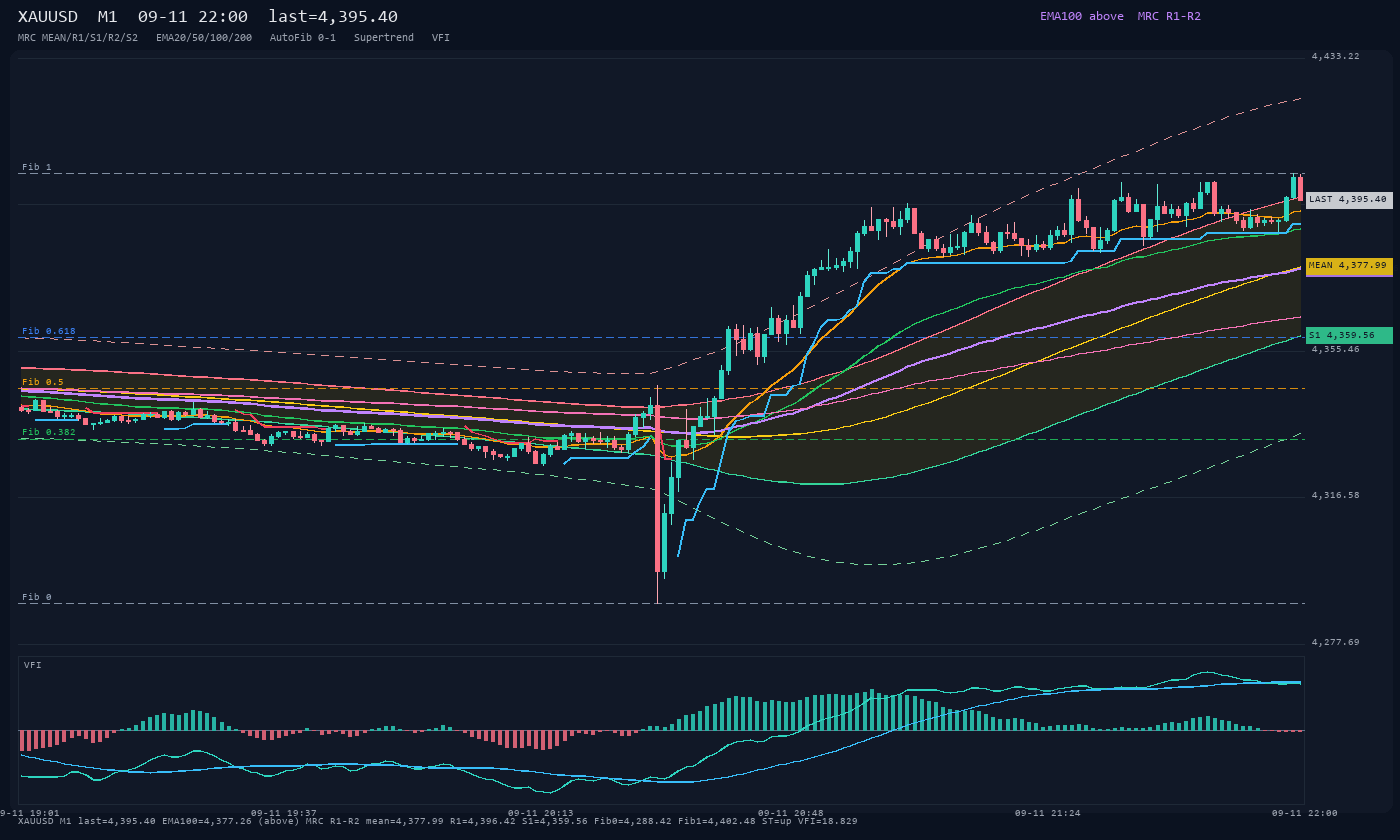The image size is (1400, 840).
Task: Select the yellow MEAN 4,377.99 price tag
Action: click(x=1349, y=266)
